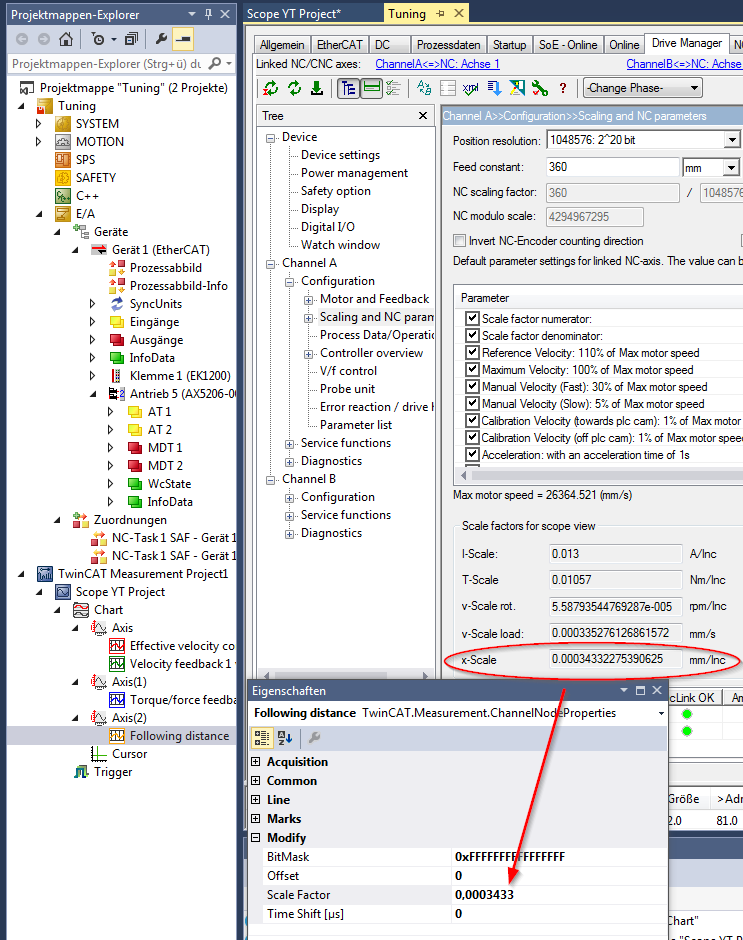The height and width of the screenshot is (940, 743).
Task: Click the colorful flag icon in the toolbar
Action: [517, 89]
